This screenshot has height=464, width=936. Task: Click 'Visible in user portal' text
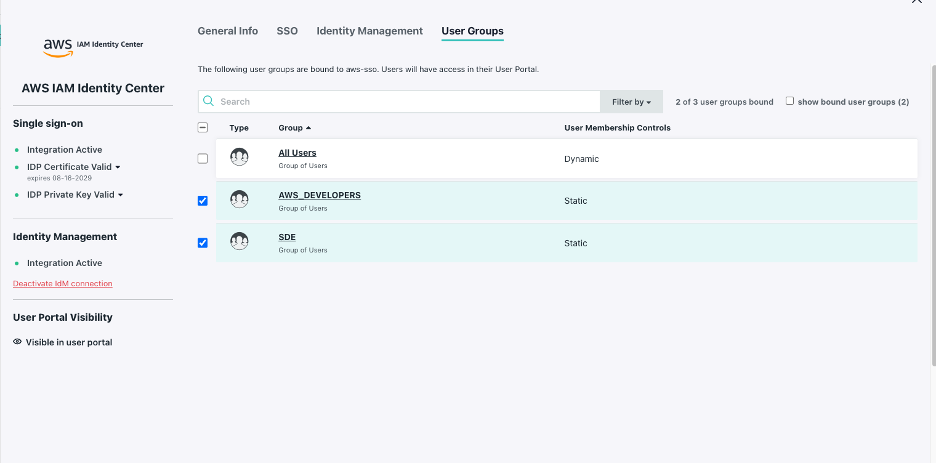69,342
